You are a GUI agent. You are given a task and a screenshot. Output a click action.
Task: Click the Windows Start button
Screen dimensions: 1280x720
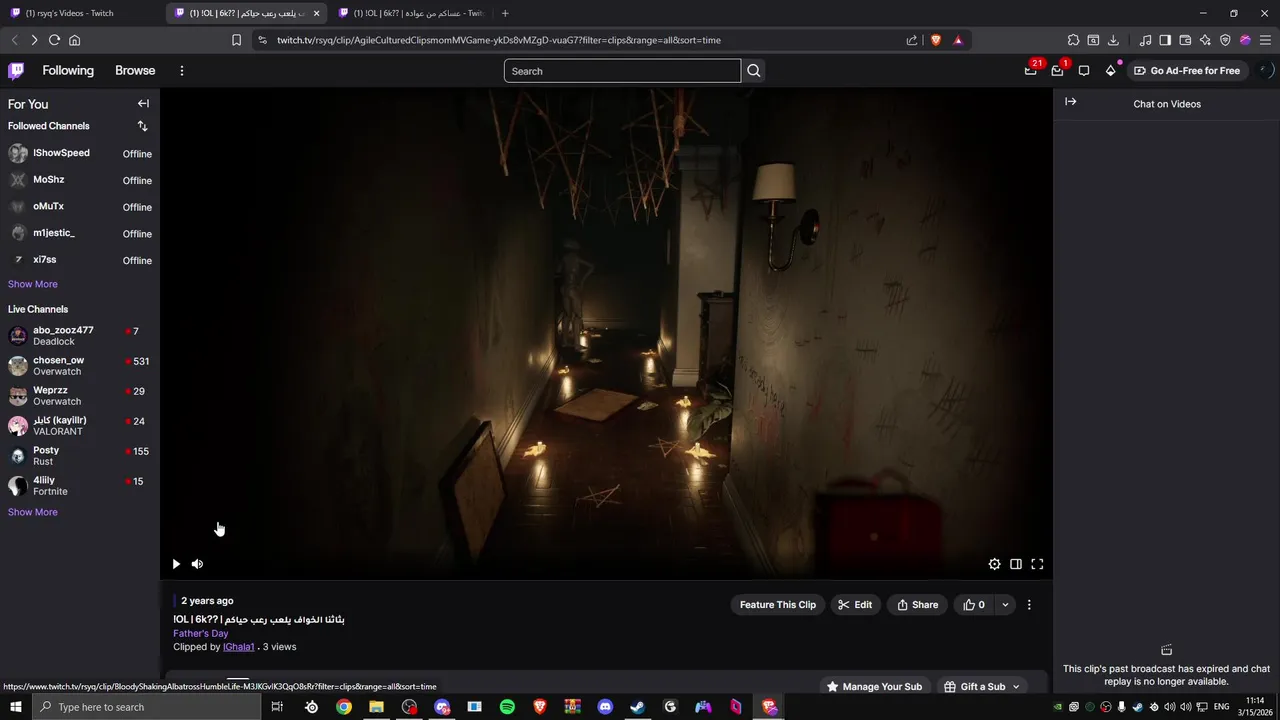pos(16,707)
